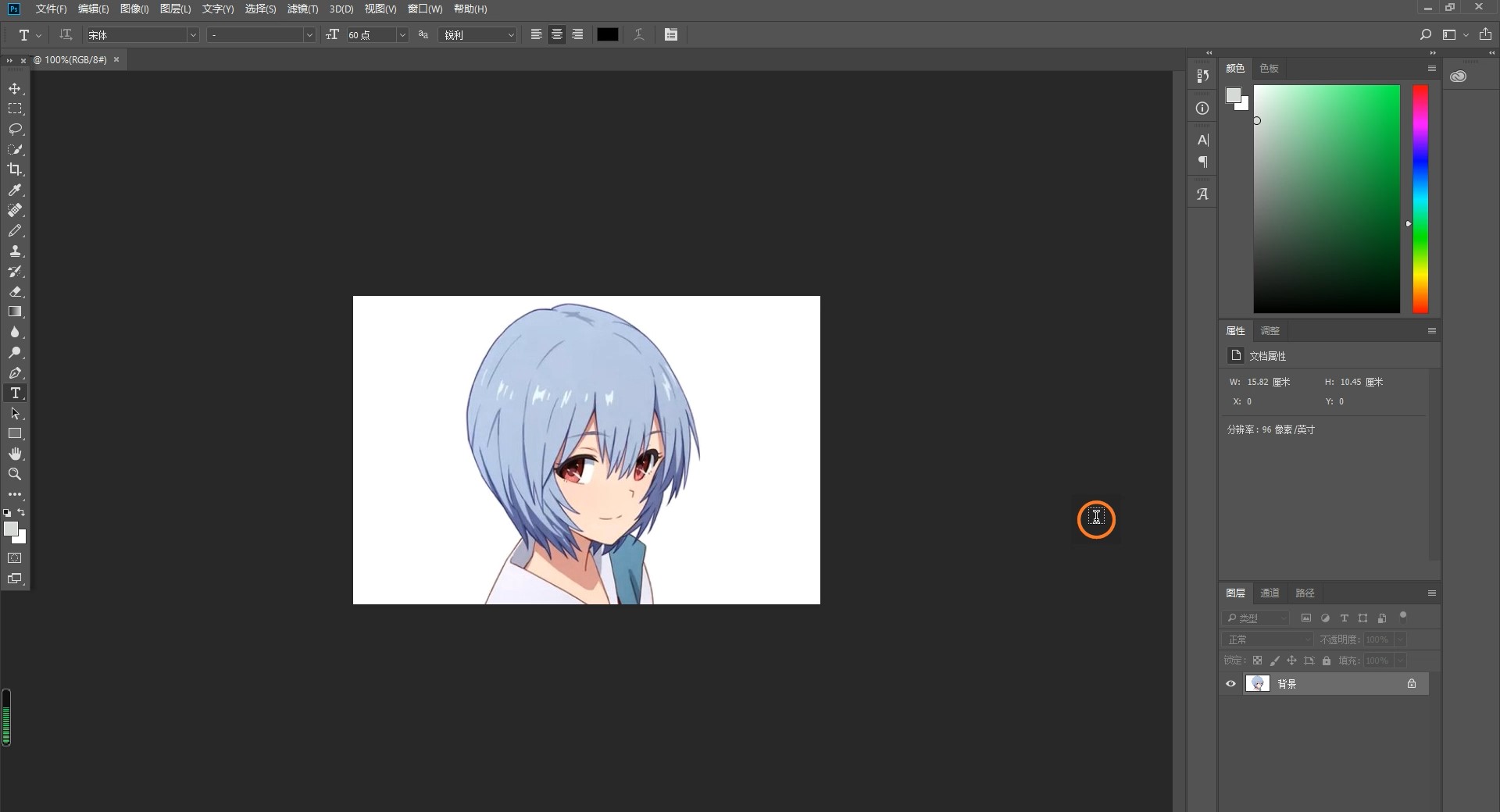Open the 图像(I) menu
Screen dimensions: 1500x812
point(134,9)
